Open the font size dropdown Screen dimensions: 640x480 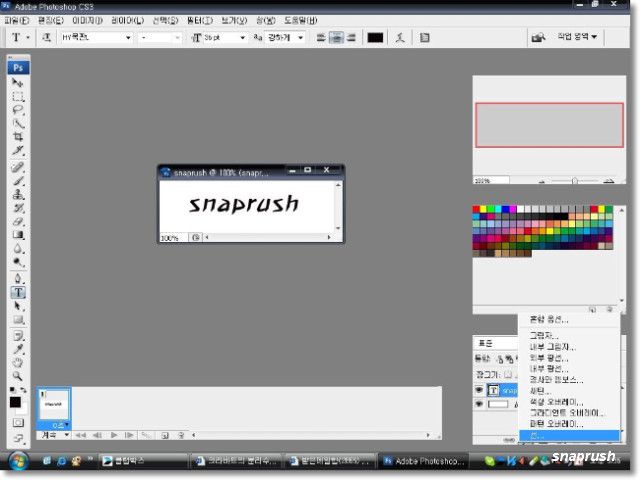(x=242, y=38)
